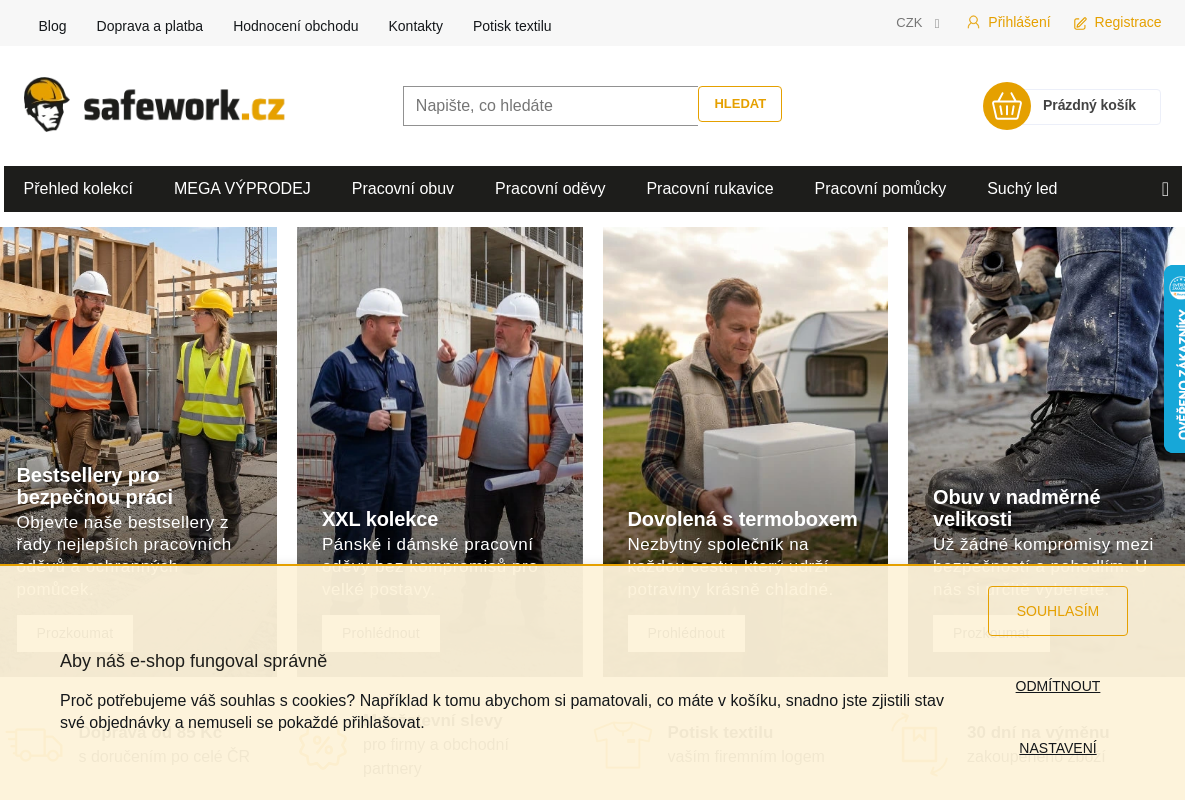Open the CZK currency dropdown
The image size is (1200, 800).
pos(917,23)
